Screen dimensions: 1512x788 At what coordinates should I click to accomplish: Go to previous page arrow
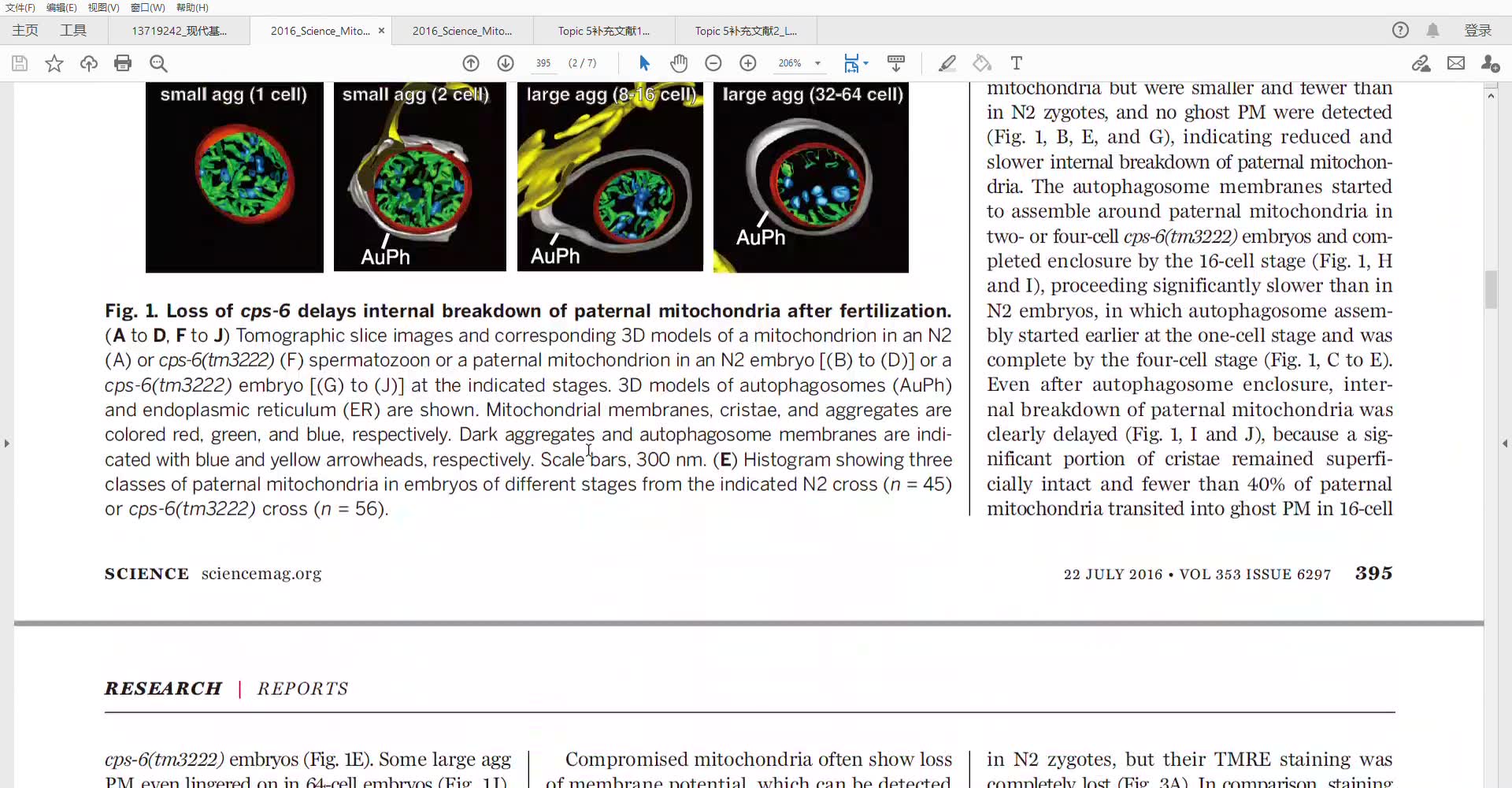[471, 63]
